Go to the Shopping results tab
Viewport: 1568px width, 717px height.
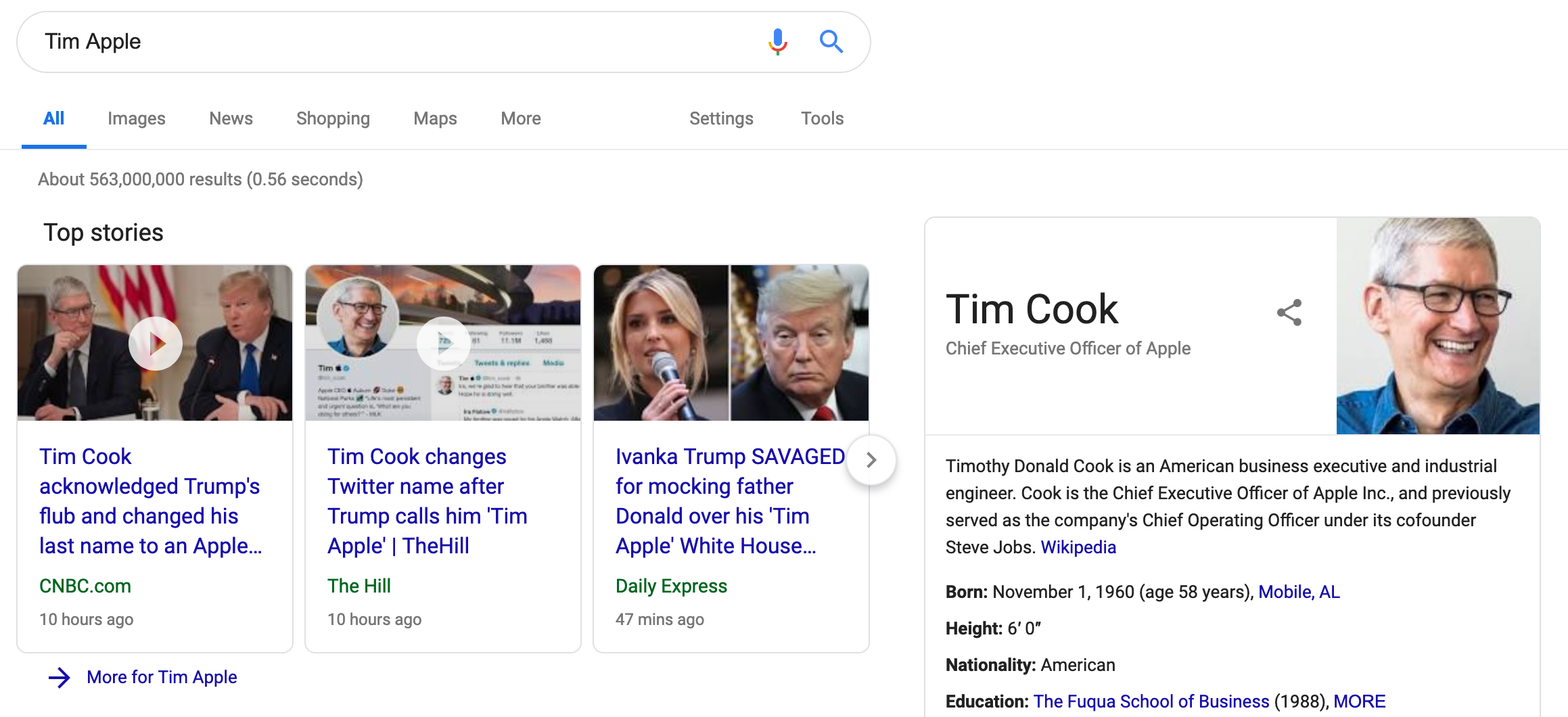point(333,118)
